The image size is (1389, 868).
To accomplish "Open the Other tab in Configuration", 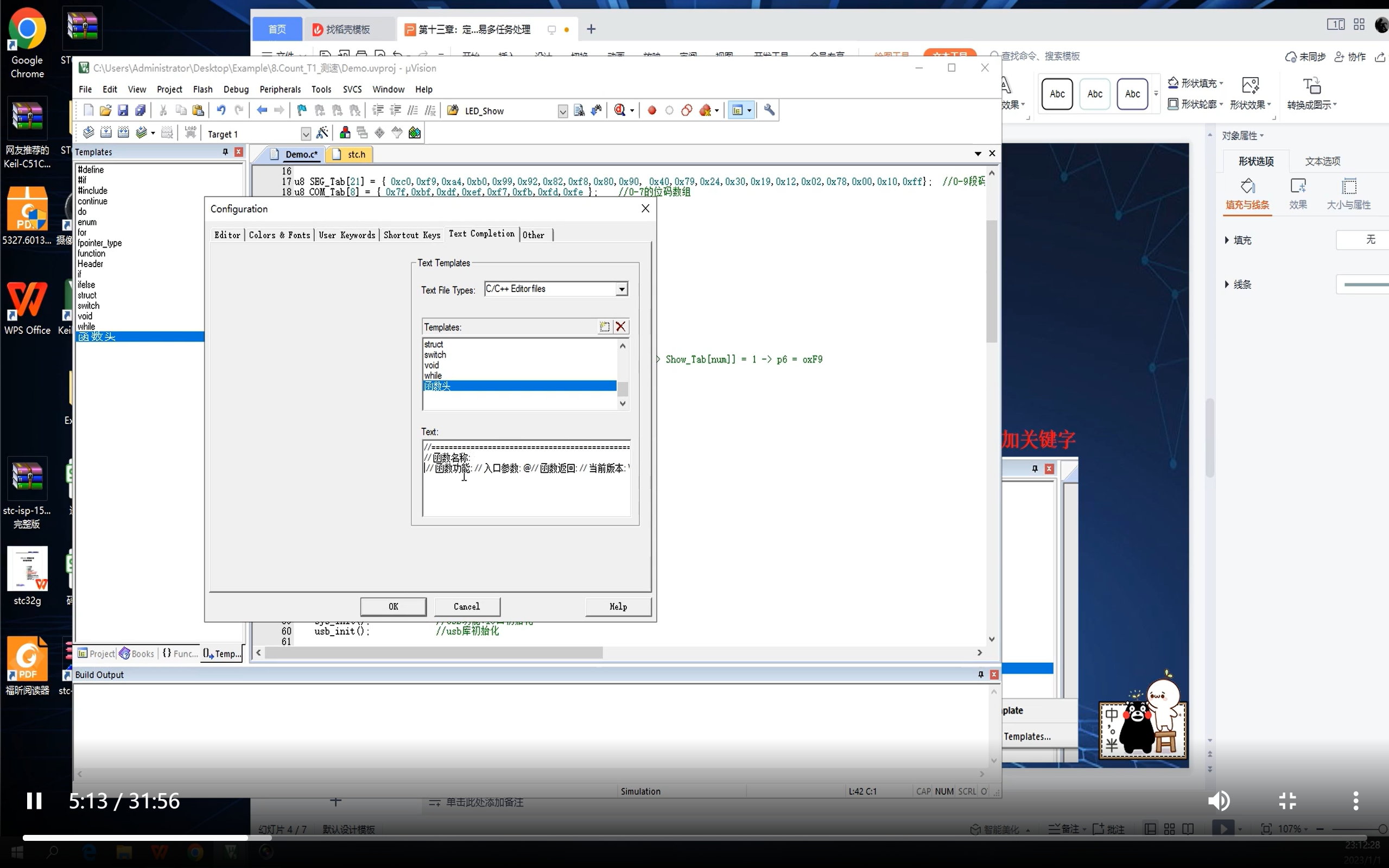I will [534, 235].
